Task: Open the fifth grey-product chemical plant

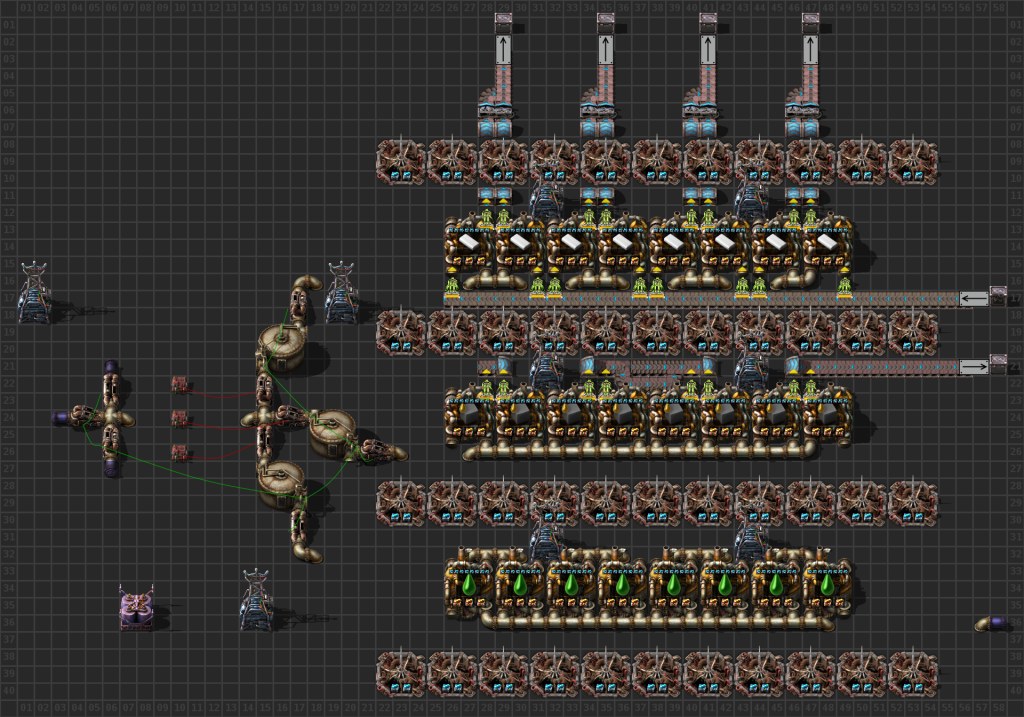Action: coord(674,417)
